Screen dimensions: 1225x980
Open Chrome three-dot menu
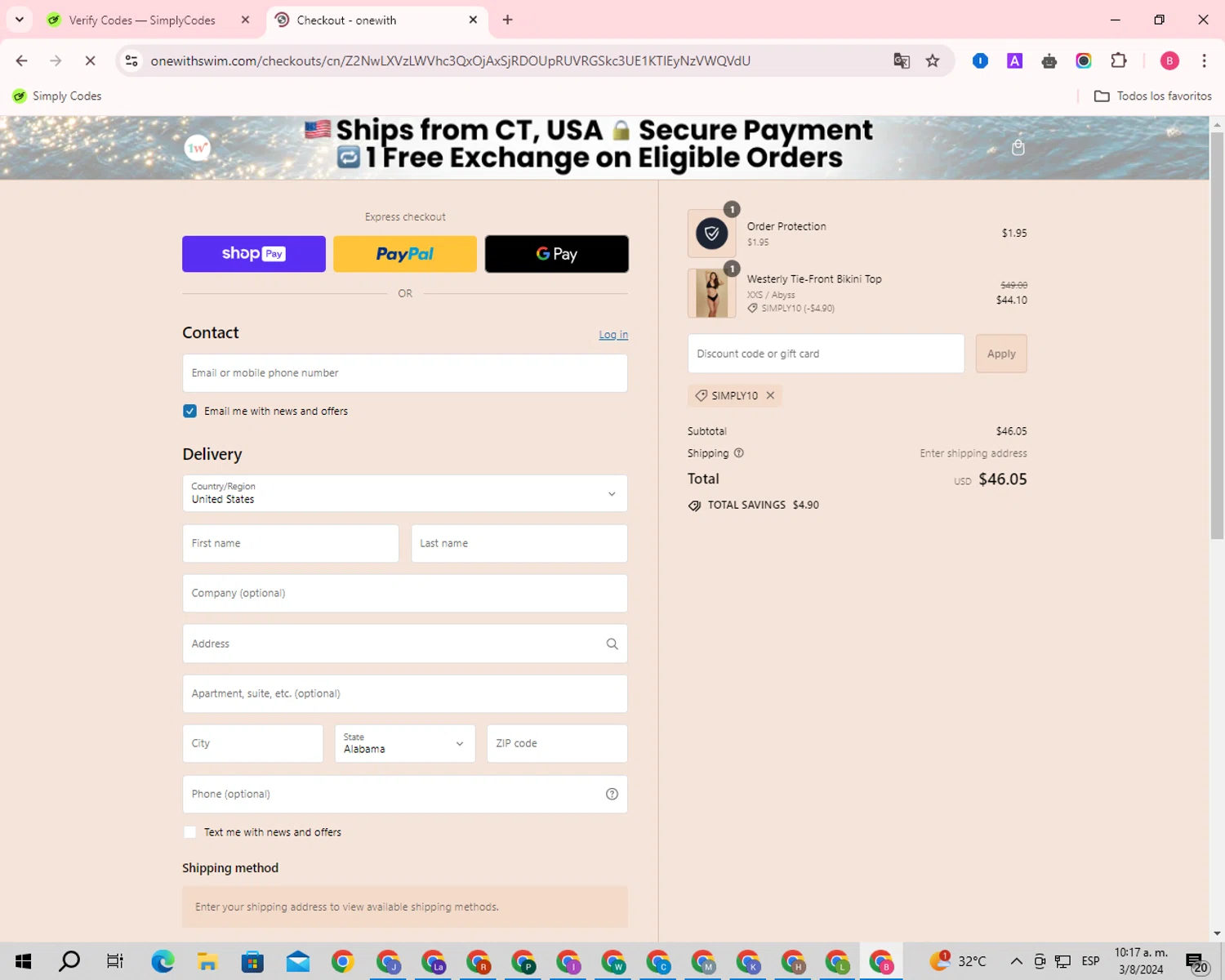[1204, 60]
